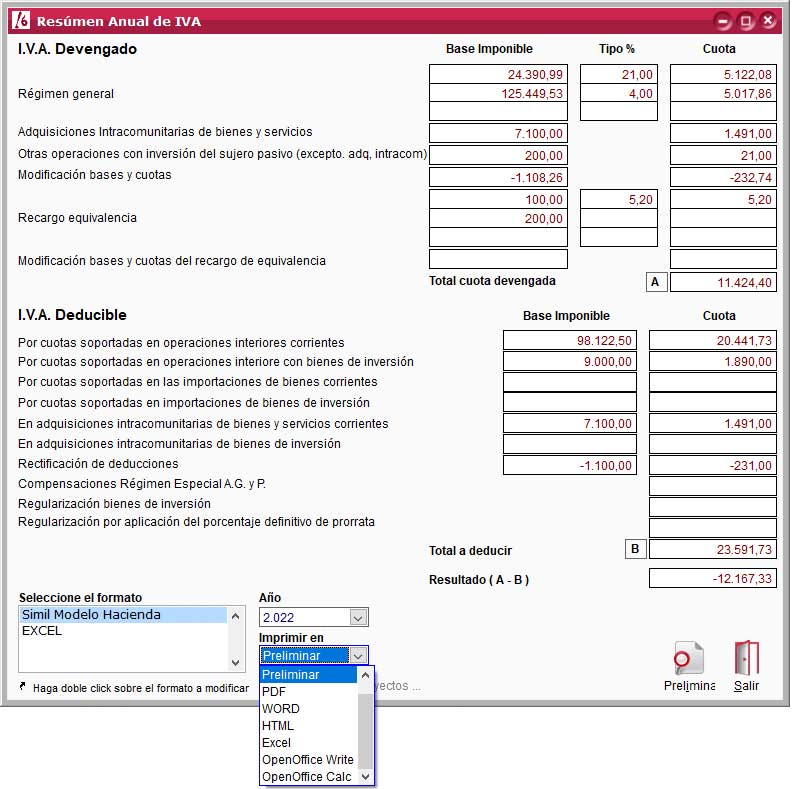Click the Preliminar magnifier document icon
The width and height of the screenshot is (792, 789).
click(689, 658)
